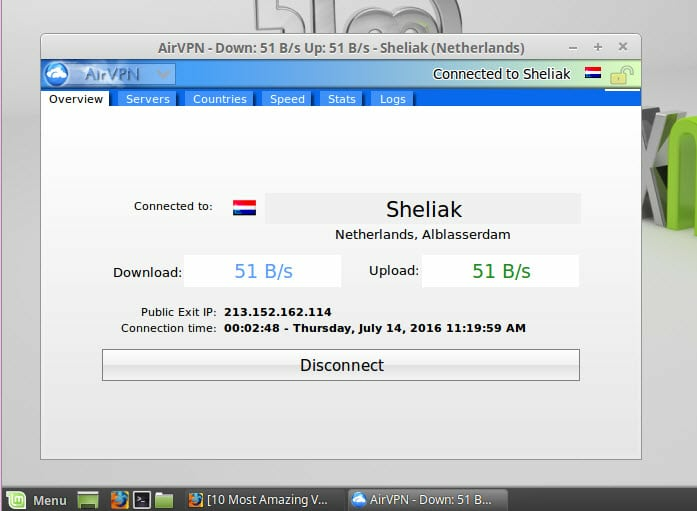Click 'Connected to Sheliak' status text
Screen dimensions: 697x511
click(x=501, y=74)
